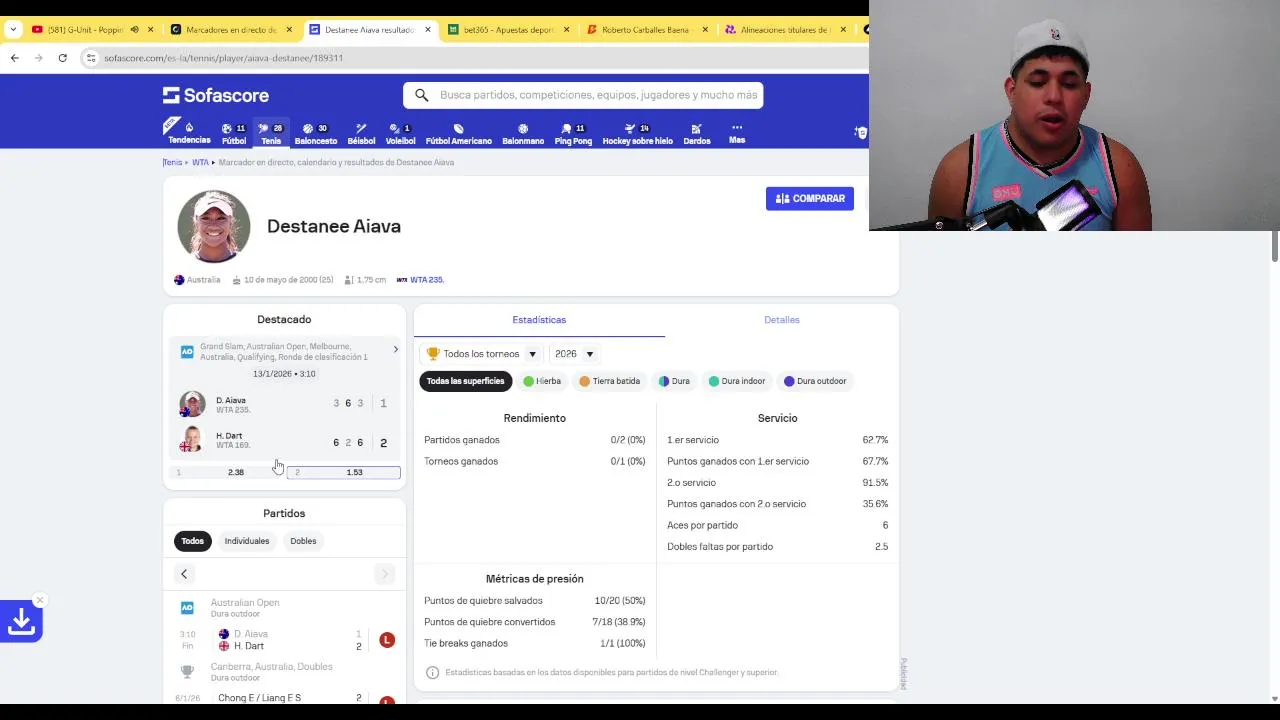Image resolution: width=1280 pixels, height=720 pixels.
Task: Select the Dura indoor surface filter
Action: (737, 381)
